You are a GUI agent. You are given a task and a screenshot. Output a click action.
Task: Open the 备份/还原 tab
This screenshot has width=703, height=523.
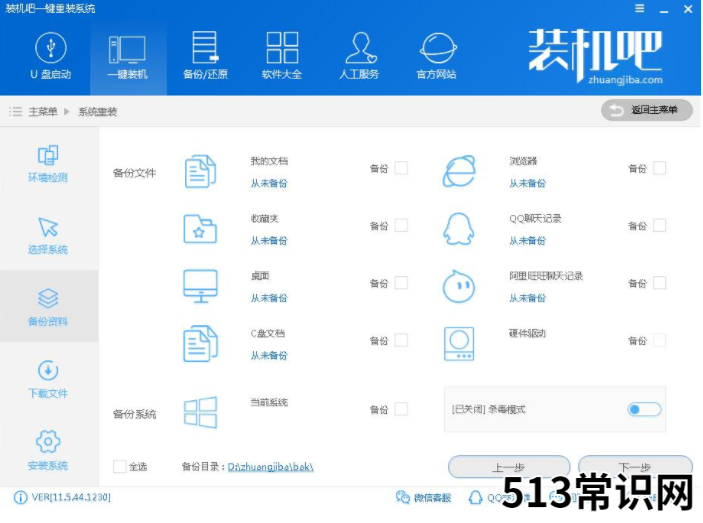tap(205, 56)
